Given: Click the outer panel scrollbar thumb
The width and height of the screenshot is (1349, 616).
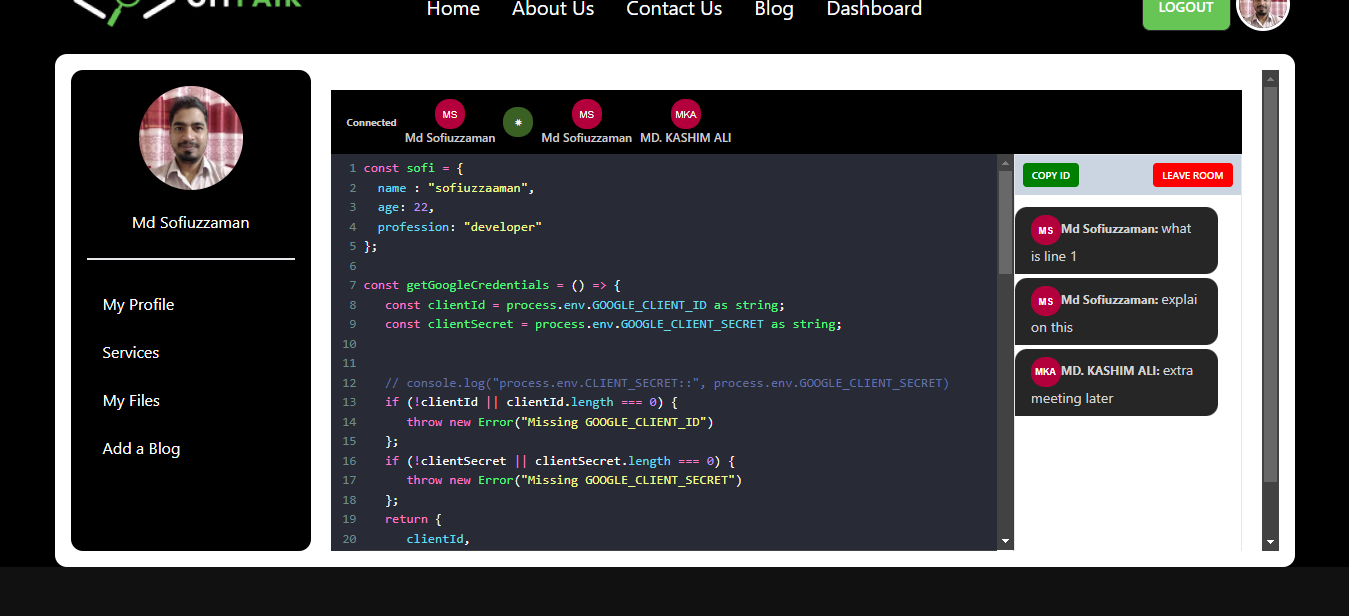Looking at the screenshot, I should (x=1271, y=284).
